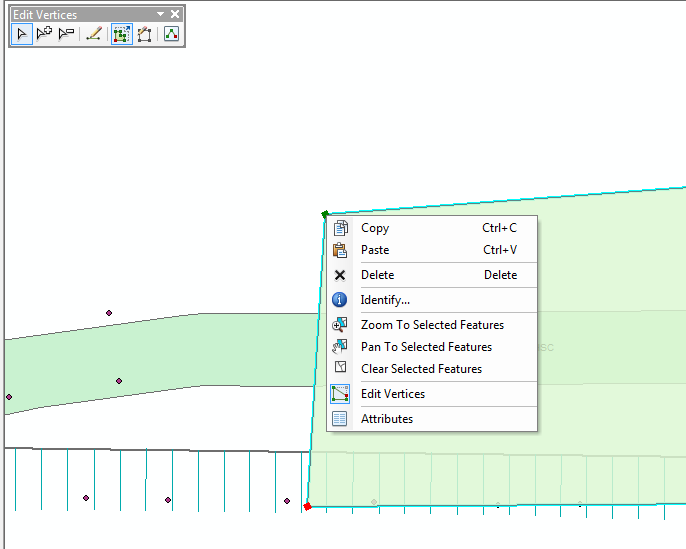Open Attributes from the context menu
686x549 pixels.
(x=432, y=419)
